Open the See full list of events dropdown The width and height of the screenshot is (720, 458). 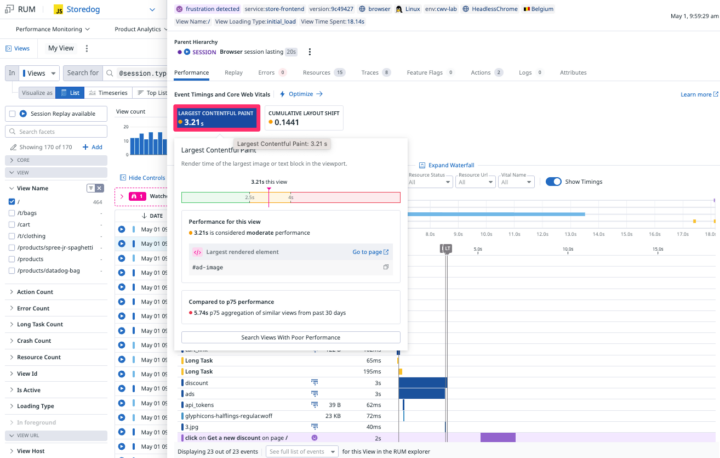coord(302,452)
